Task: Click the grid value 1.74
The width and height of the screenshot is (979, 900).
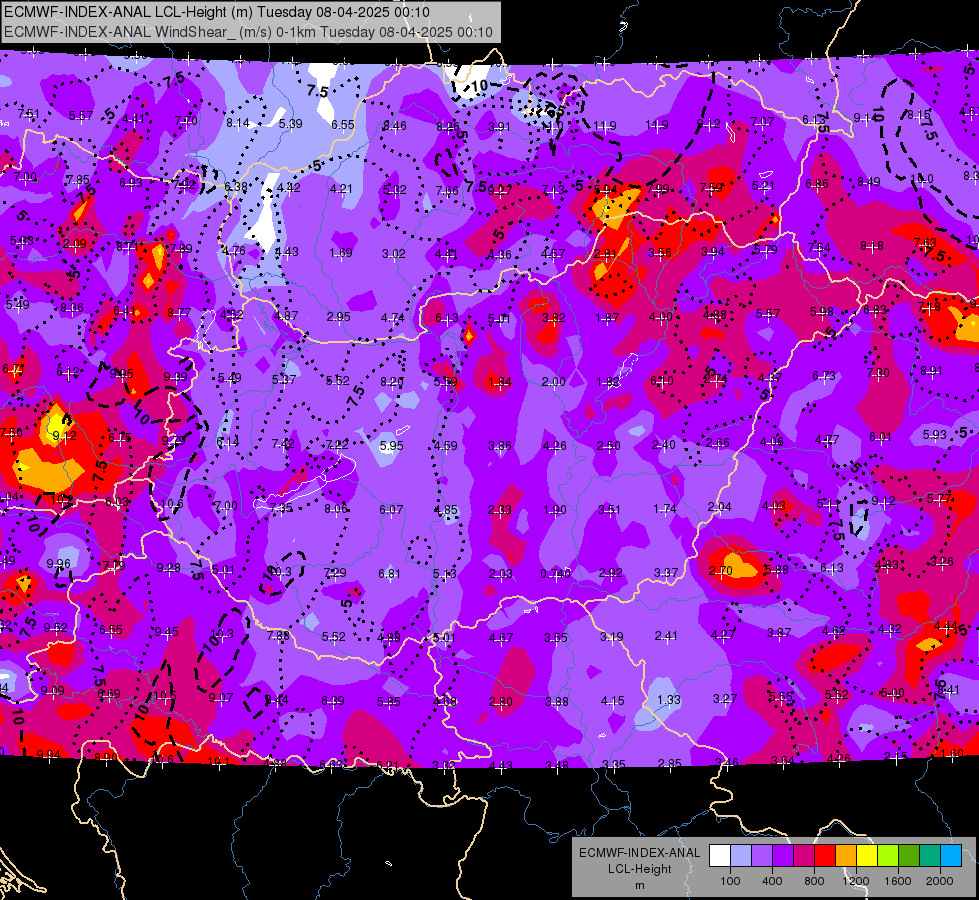Action: (x=664, y=508)
